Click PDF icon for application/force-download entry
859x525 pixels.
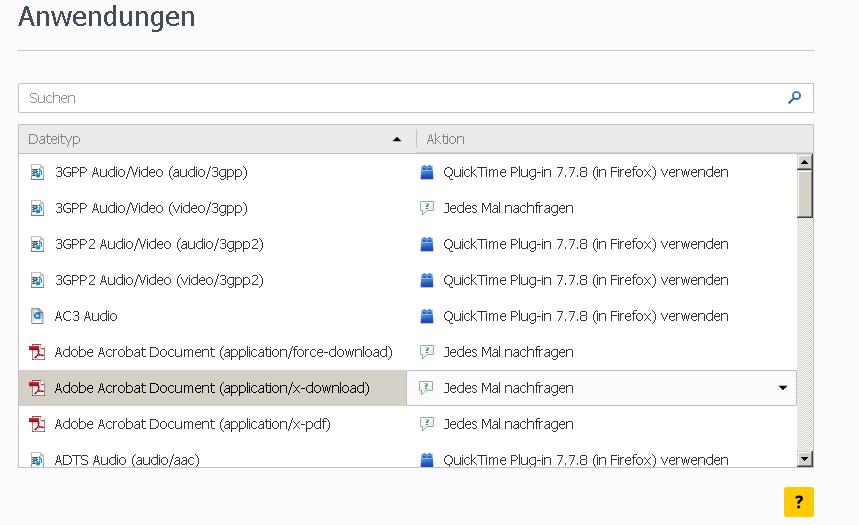37,352
